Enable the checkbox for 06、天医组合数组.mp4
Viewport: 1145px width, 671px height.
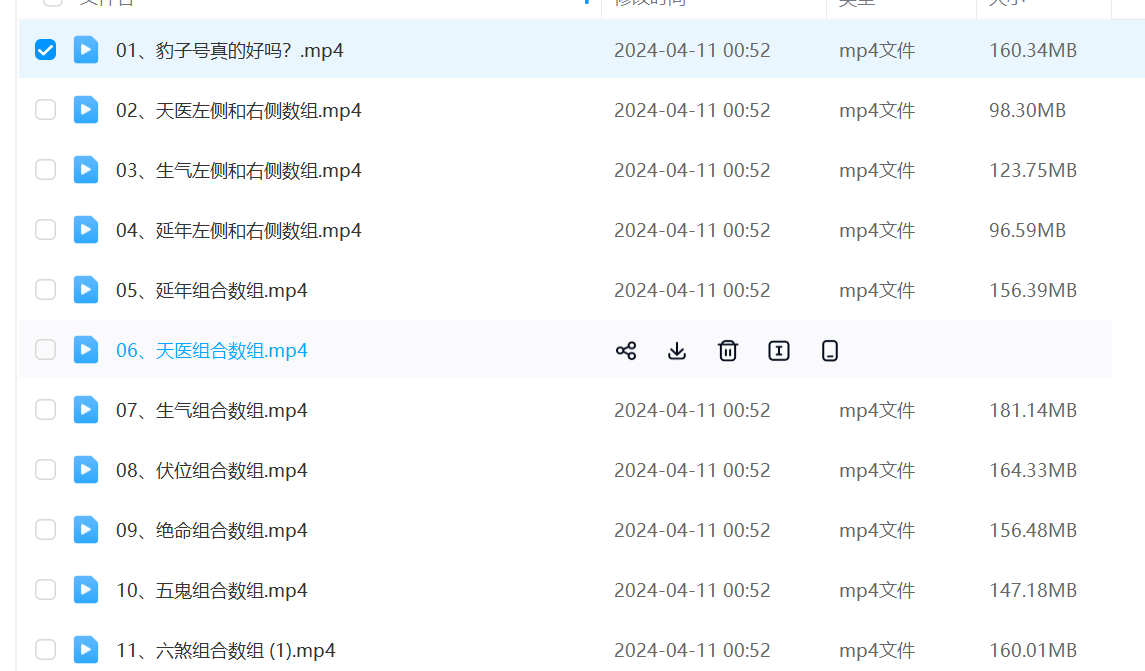pos(45,350)
